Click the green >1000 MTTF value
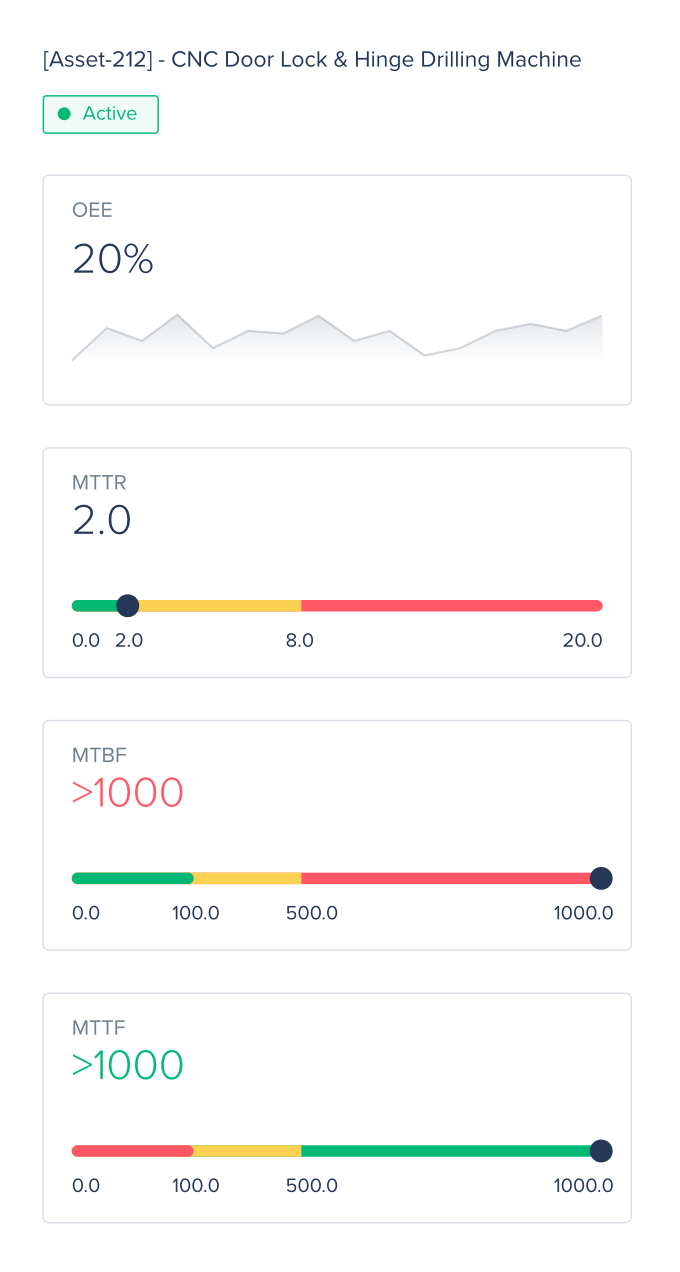 coord(128,1066)
